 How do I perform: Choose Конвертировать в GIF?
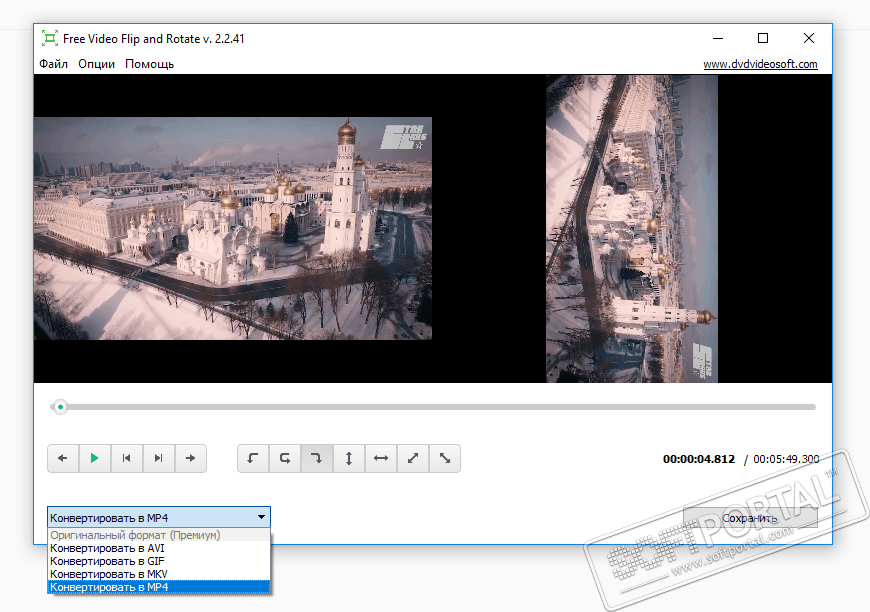click(159, 561)
